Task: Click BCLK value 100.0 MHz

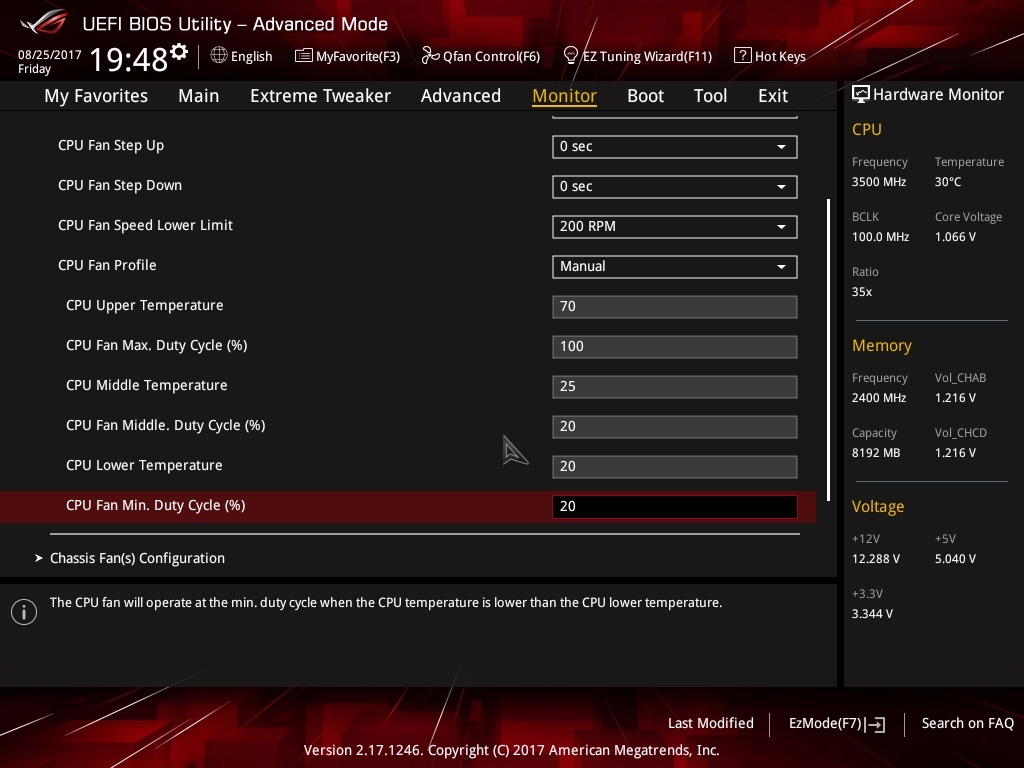Action: click(x=880, y=237)
